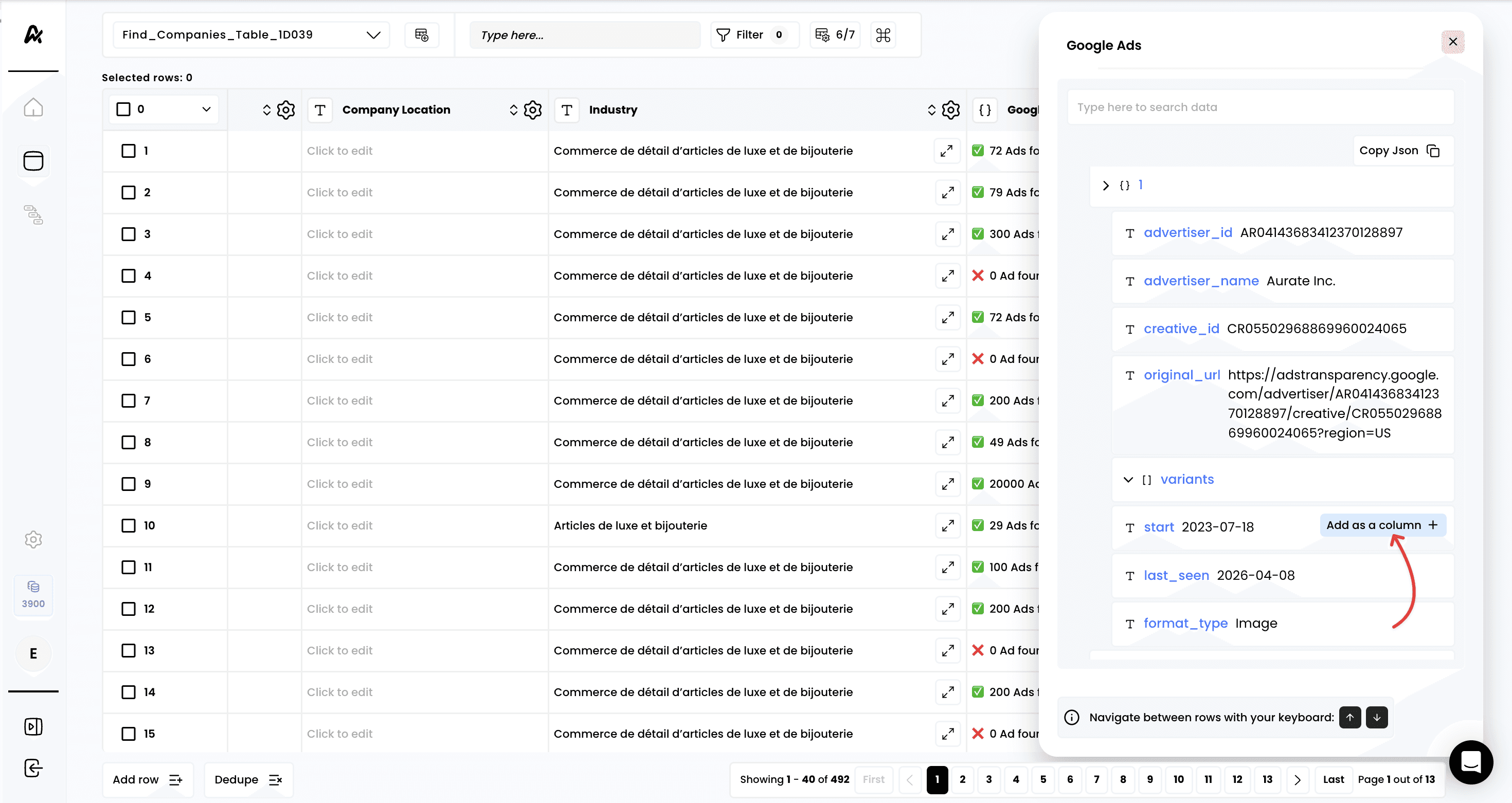Expand the Industry cell in row 3

pos(947,234)
